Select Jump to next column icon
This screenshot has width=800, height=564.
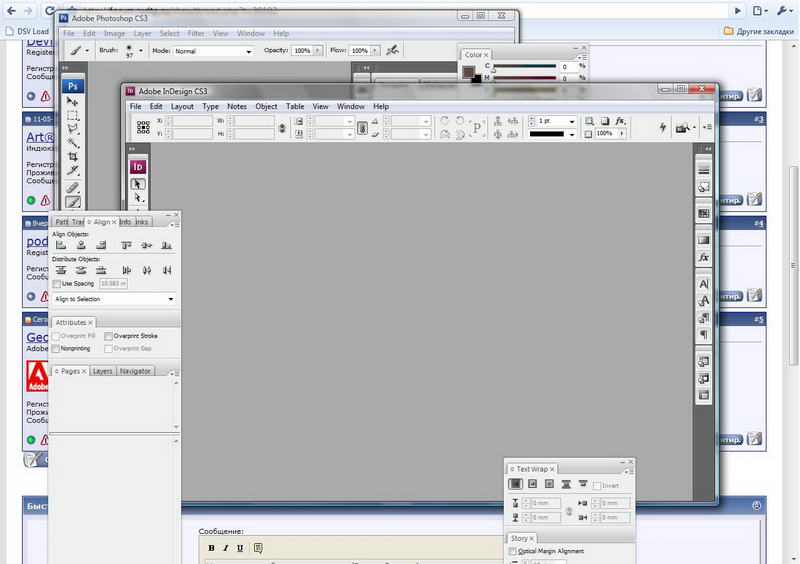(x=583, y=484)
